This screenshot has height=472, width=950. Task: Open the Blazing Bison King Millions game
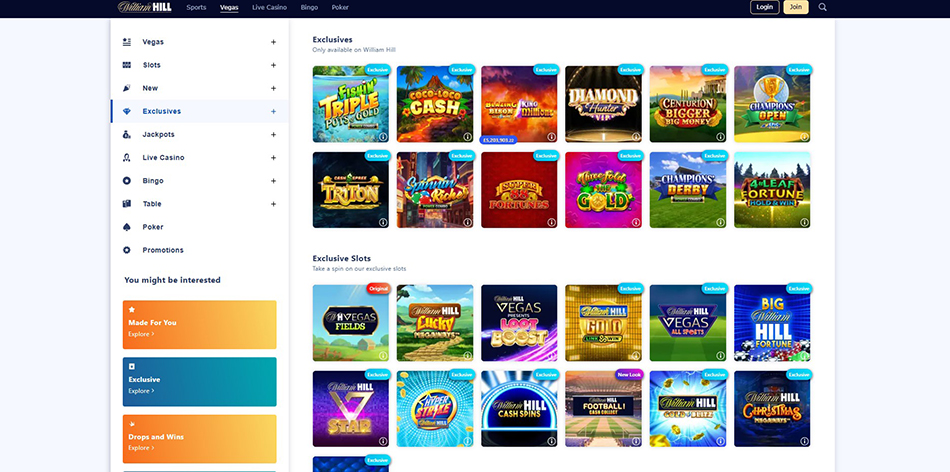click(x=519, y=104)
